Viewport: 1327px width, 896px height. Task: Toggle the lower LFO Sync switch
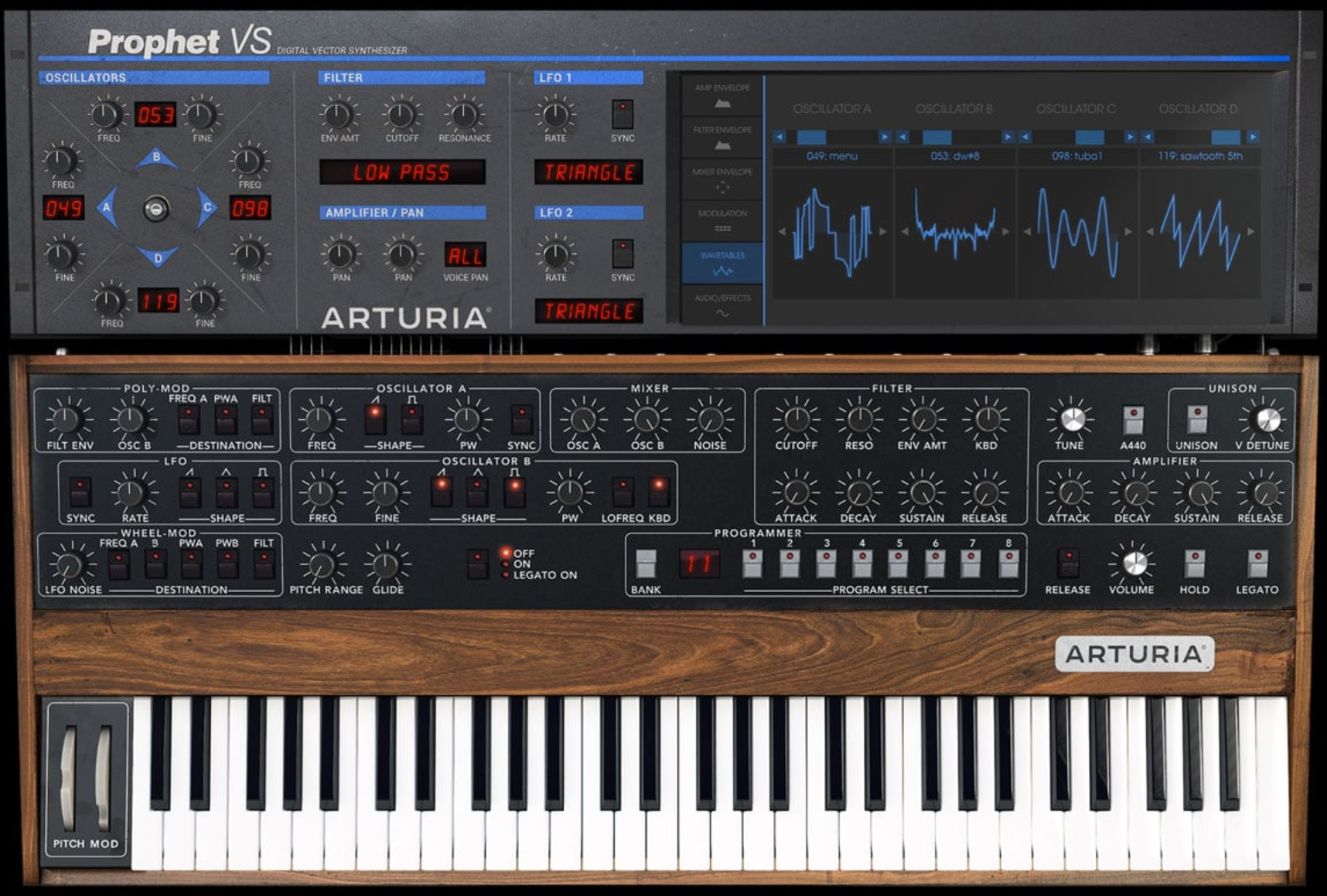80,492
